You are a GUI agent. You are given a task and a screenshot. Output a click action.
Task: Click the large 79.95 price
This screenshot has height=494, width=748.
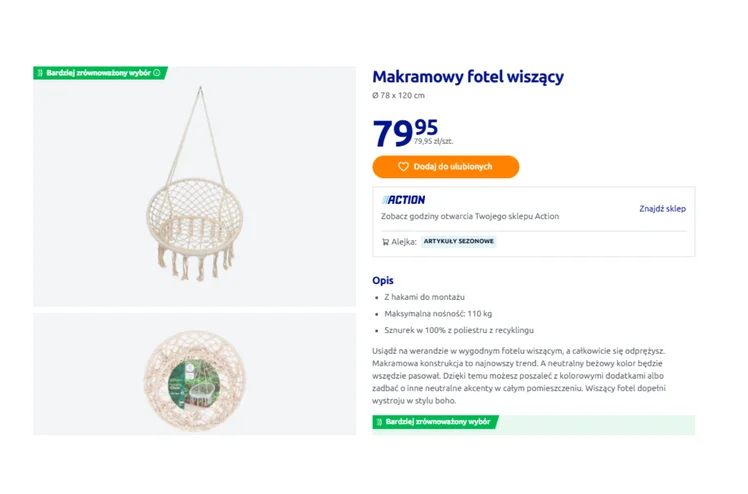tap(405, 133)
